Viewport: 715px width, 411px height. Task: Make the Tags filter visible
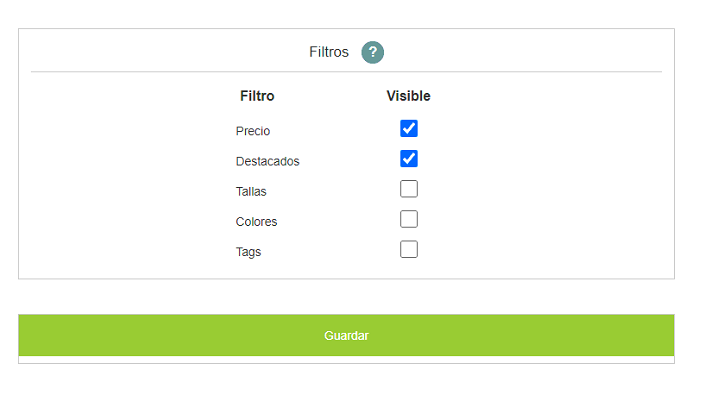[x=409, y=250]
